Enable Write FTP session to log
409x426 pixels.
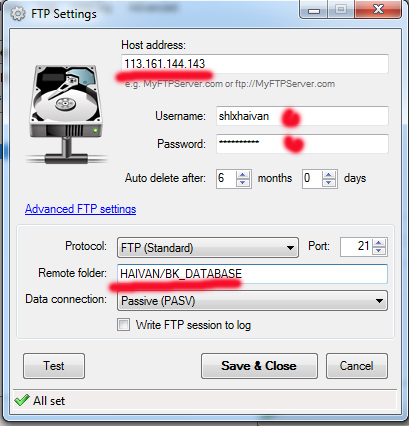click(x=124, y=325)
